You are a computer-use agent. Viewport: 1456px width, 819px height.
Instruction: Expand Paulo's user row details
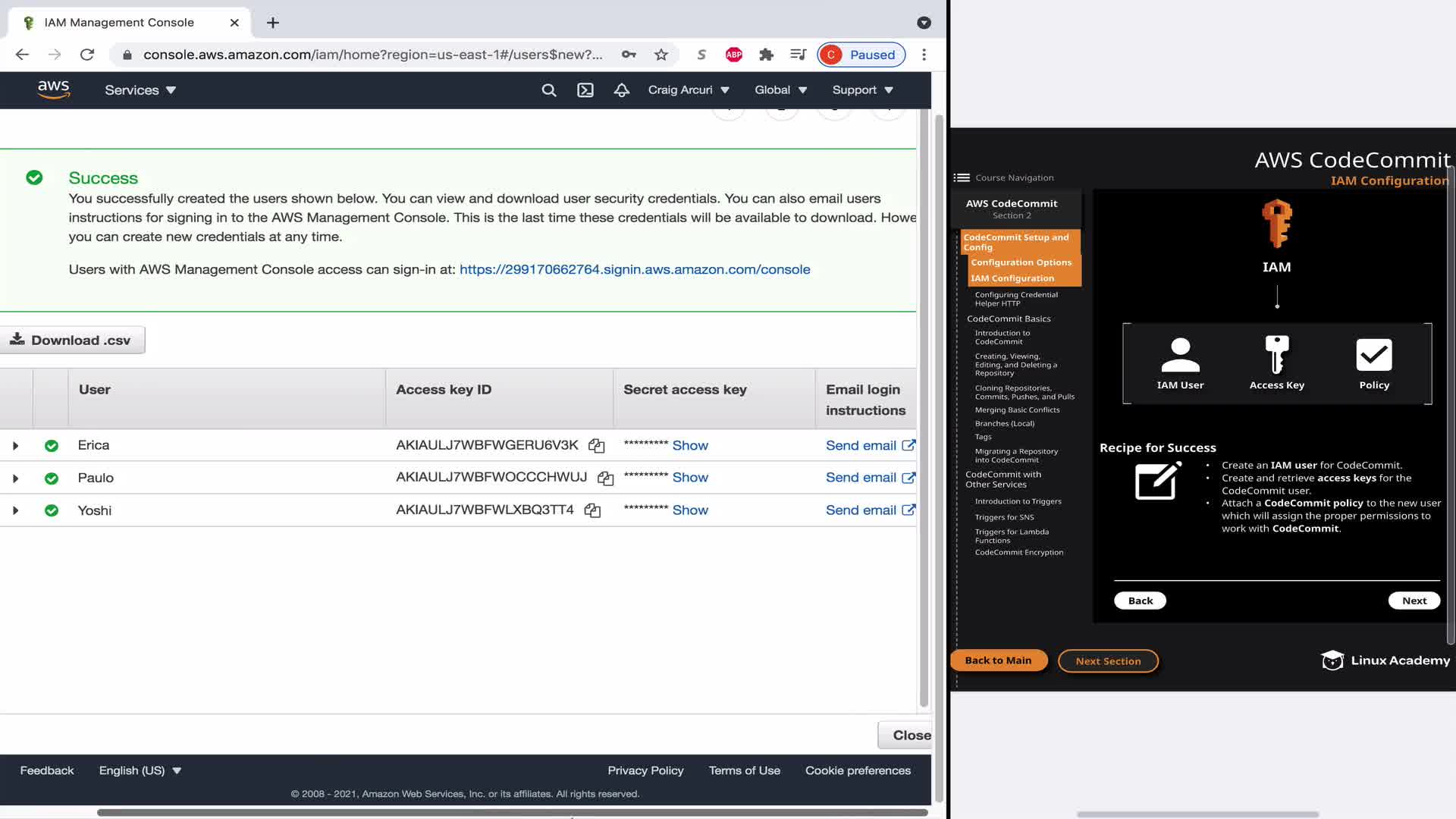(x=15, y=479)
